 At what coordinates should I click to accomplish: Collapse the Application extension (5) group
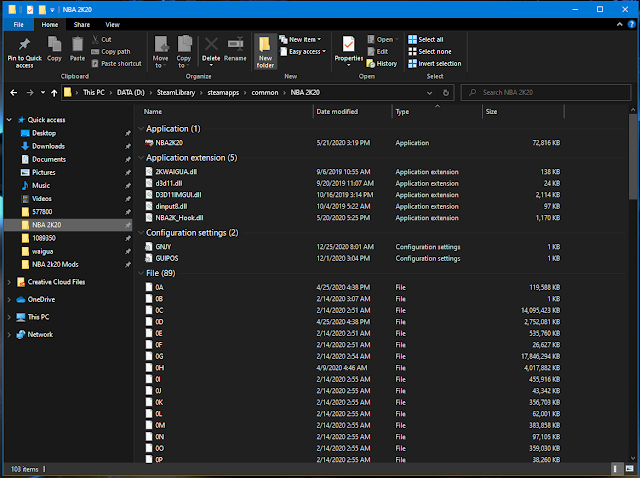click(141, 158)
